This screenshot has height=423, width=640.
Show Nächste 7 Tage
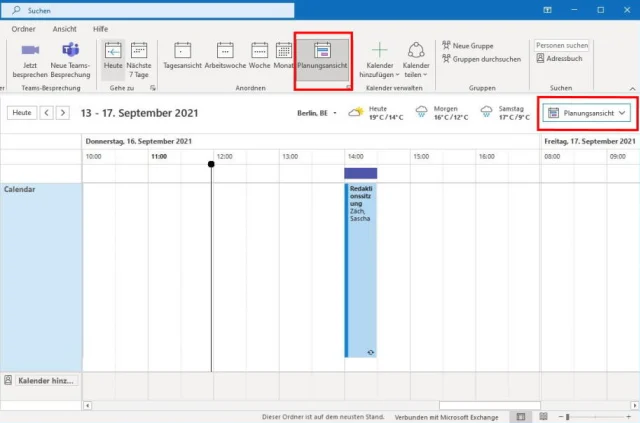(139, 61)
